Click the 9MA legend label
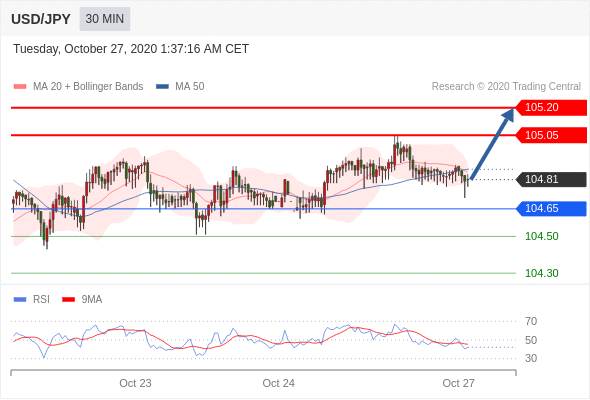 [92, 300]
